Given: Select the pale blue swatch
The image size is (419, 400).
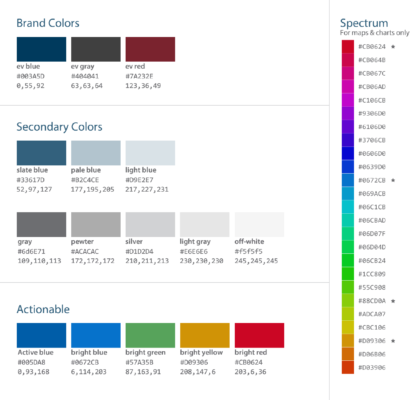Looking at the screenshot, I should 96,153.
